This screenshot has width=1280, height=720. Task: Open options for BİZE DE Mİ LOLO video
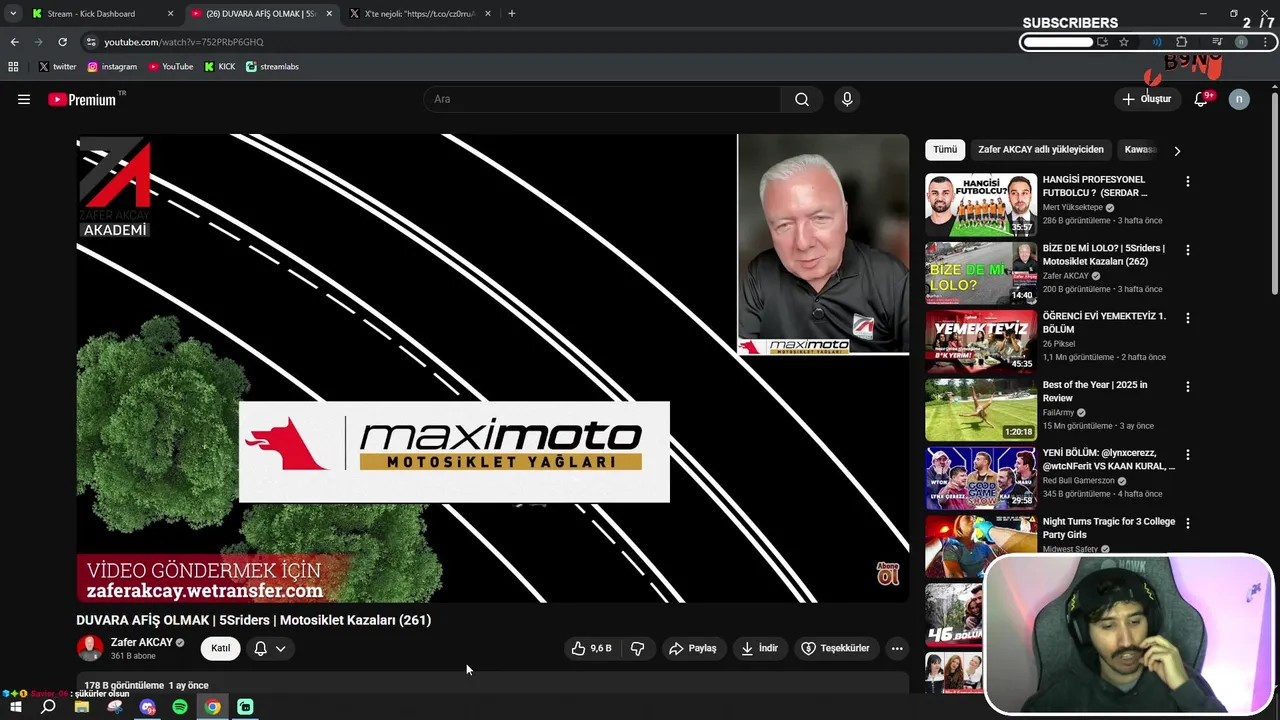point(1188,250)
